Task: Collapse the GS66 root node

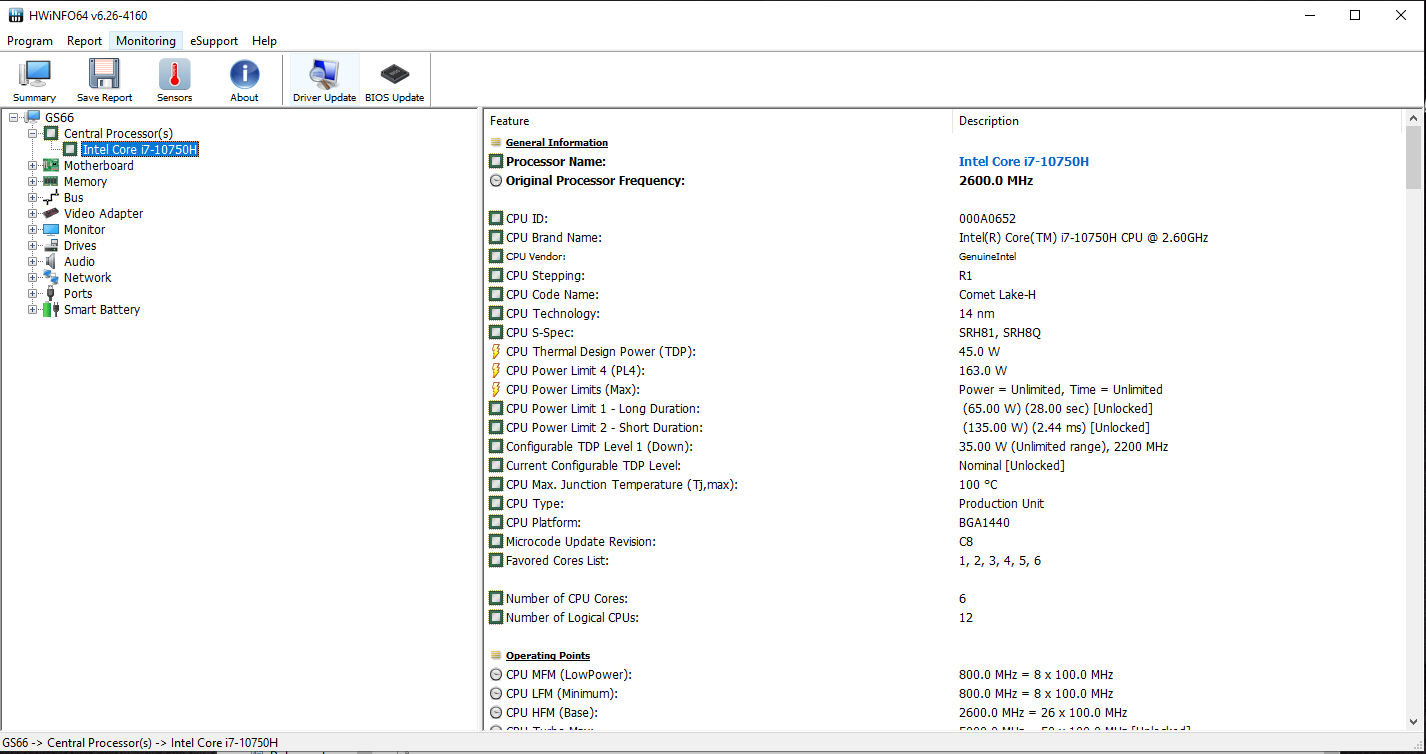Action: pyautogui.click(x=14, y=118)
